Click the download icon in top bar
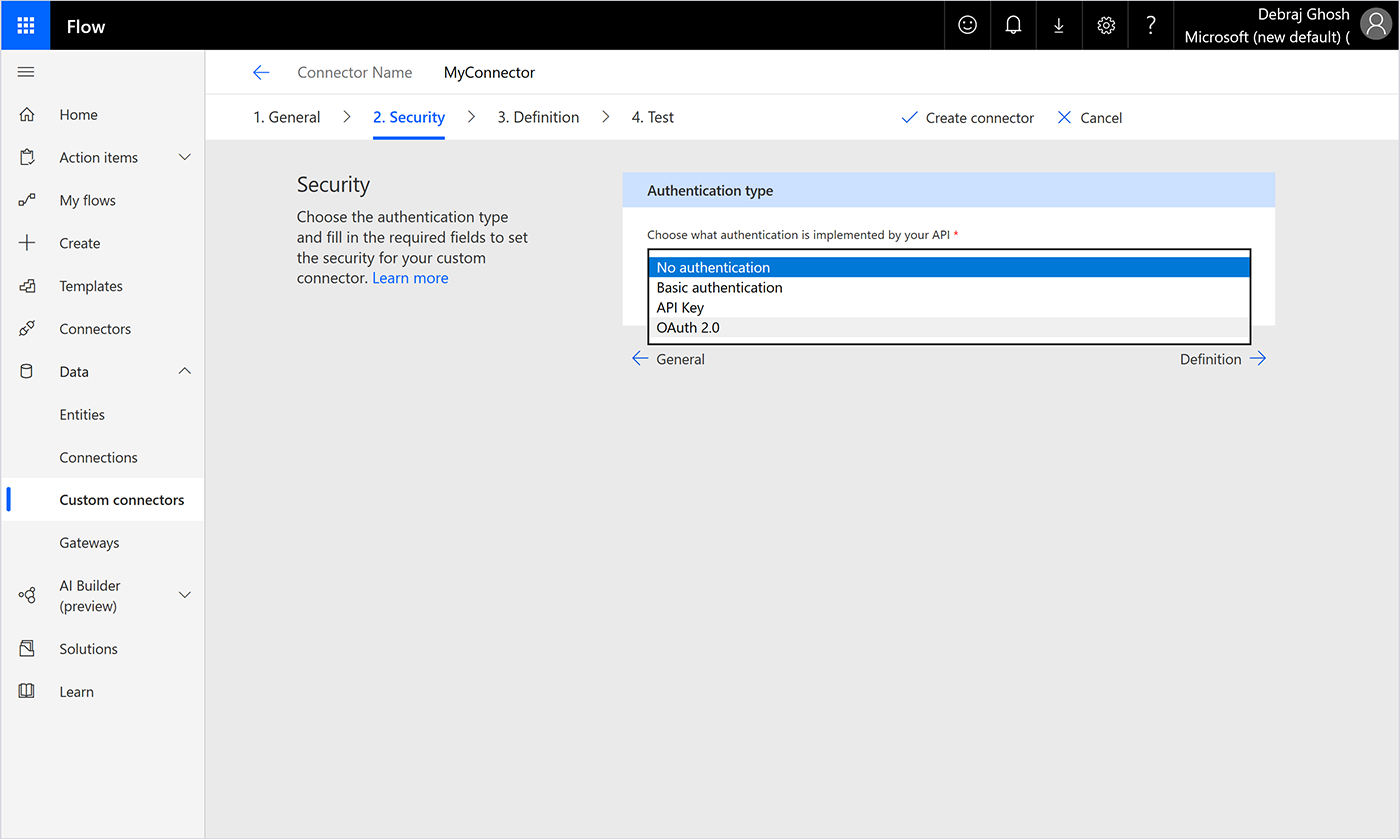Image resolution: width=1400 pixels, height=839 pixels. click(x=1058, y=24)
